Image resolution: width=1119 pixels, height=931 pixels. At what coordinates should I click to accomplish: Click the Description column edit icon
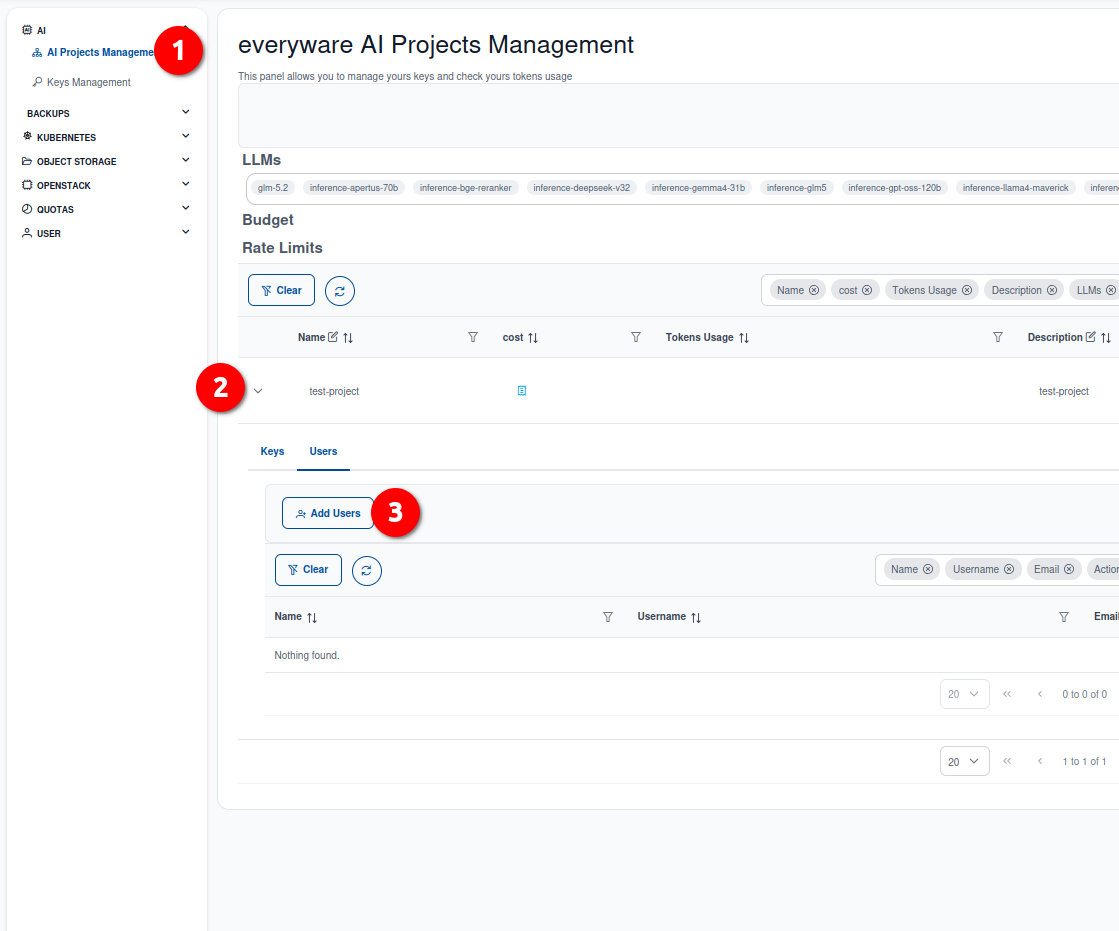tap(1090, 337)
